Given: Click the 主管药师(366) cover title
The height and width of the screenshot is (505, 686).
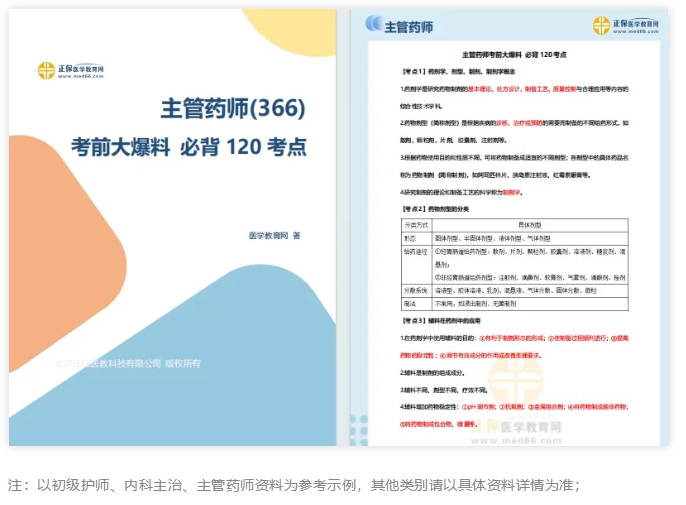Looking at the screenshot, I should point(232,108).
